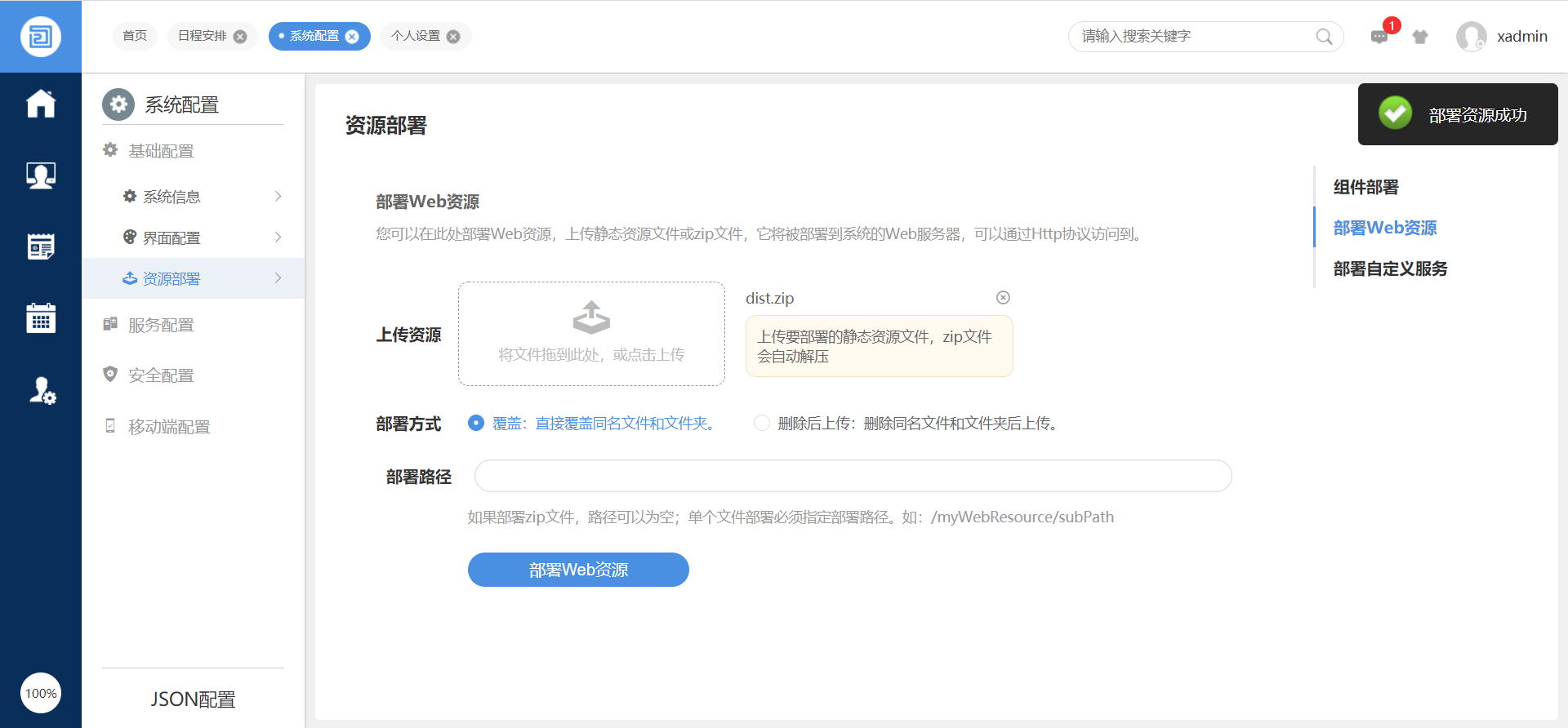Select the 覆盖 deployment mode radio

[x=476, y=423]
